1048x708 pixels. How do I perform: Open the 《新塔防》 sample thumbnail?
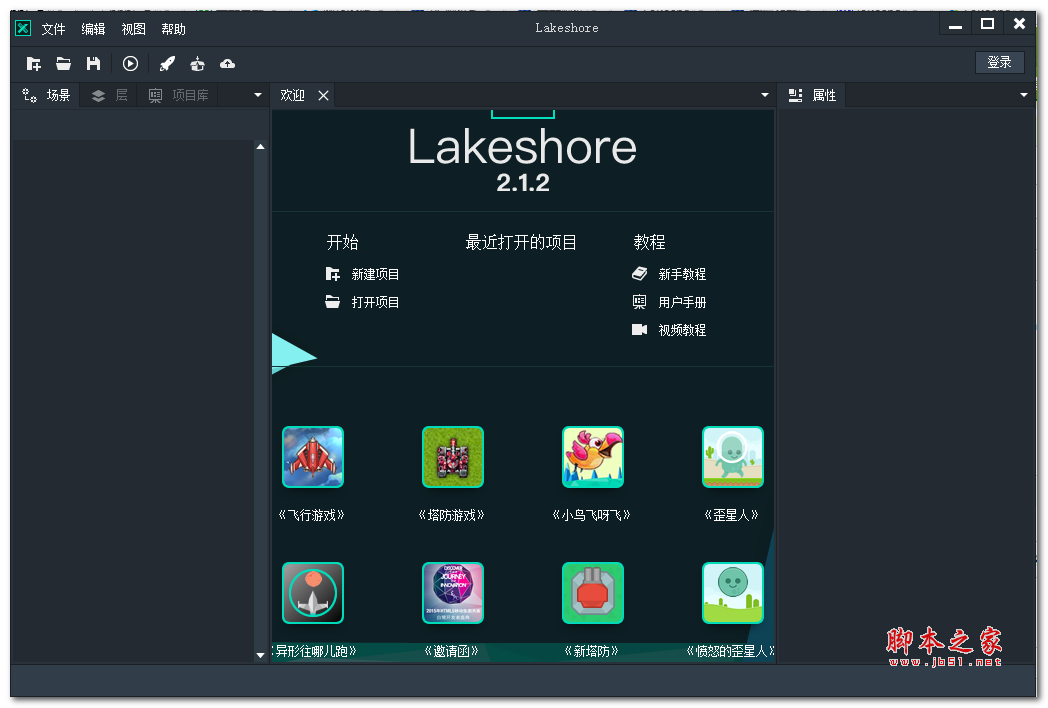pyautogui.click(x=593, y=593)
